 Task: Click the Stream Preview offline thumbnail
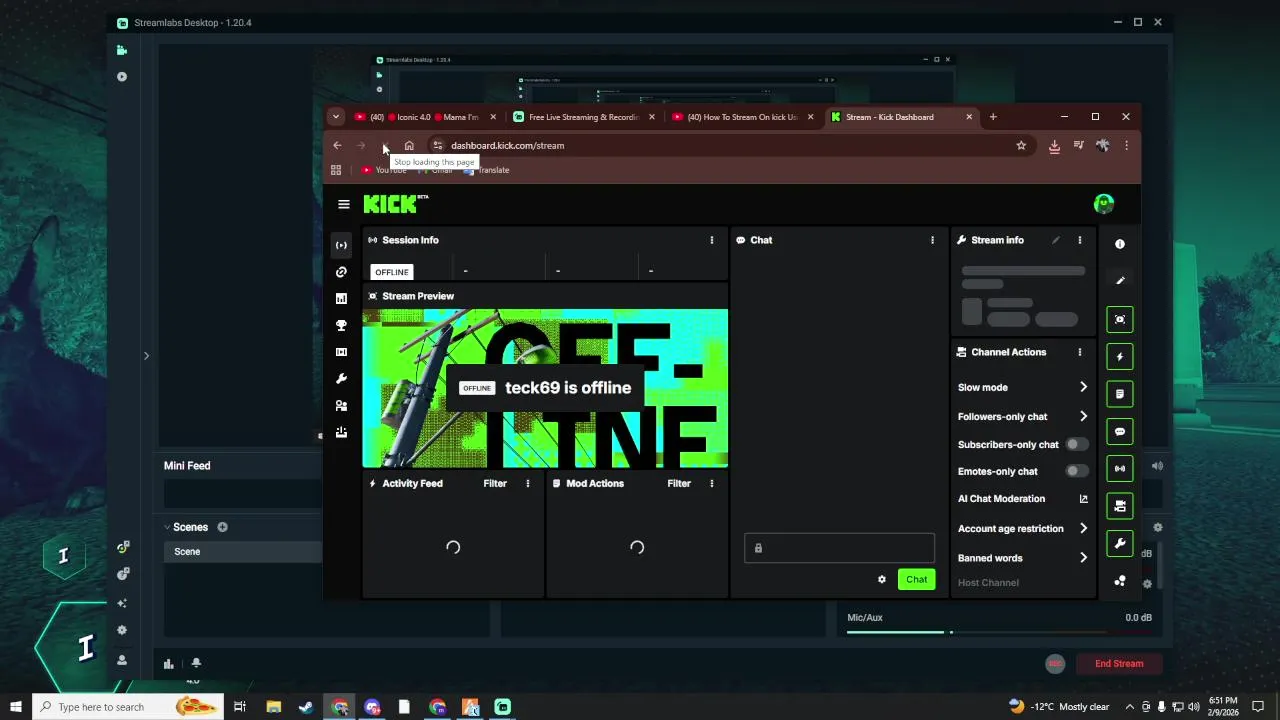point(545,388)
